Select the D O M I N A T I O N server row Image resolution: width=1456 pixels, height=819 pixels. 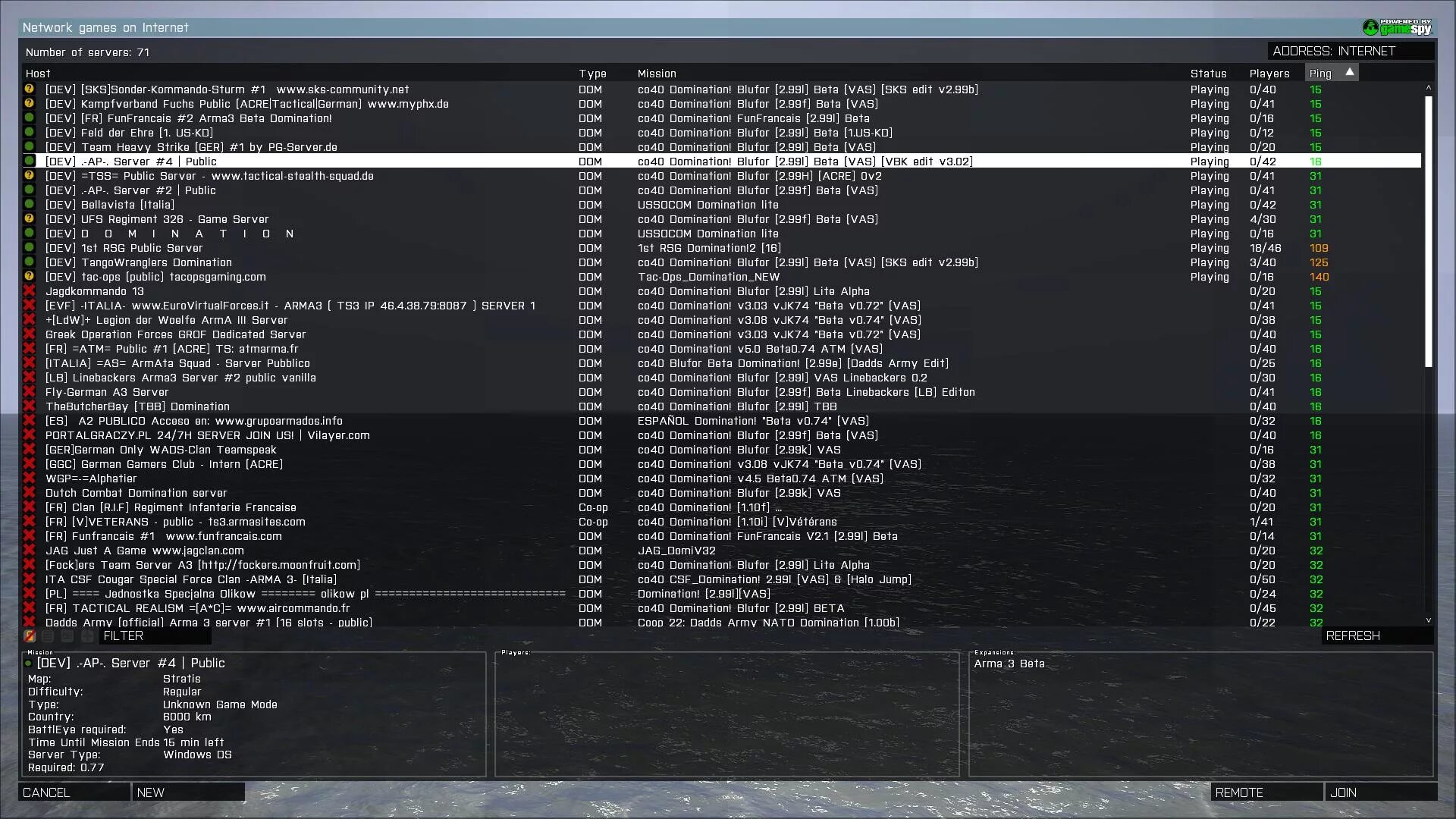pyautogui.click(x=722, y=234)
